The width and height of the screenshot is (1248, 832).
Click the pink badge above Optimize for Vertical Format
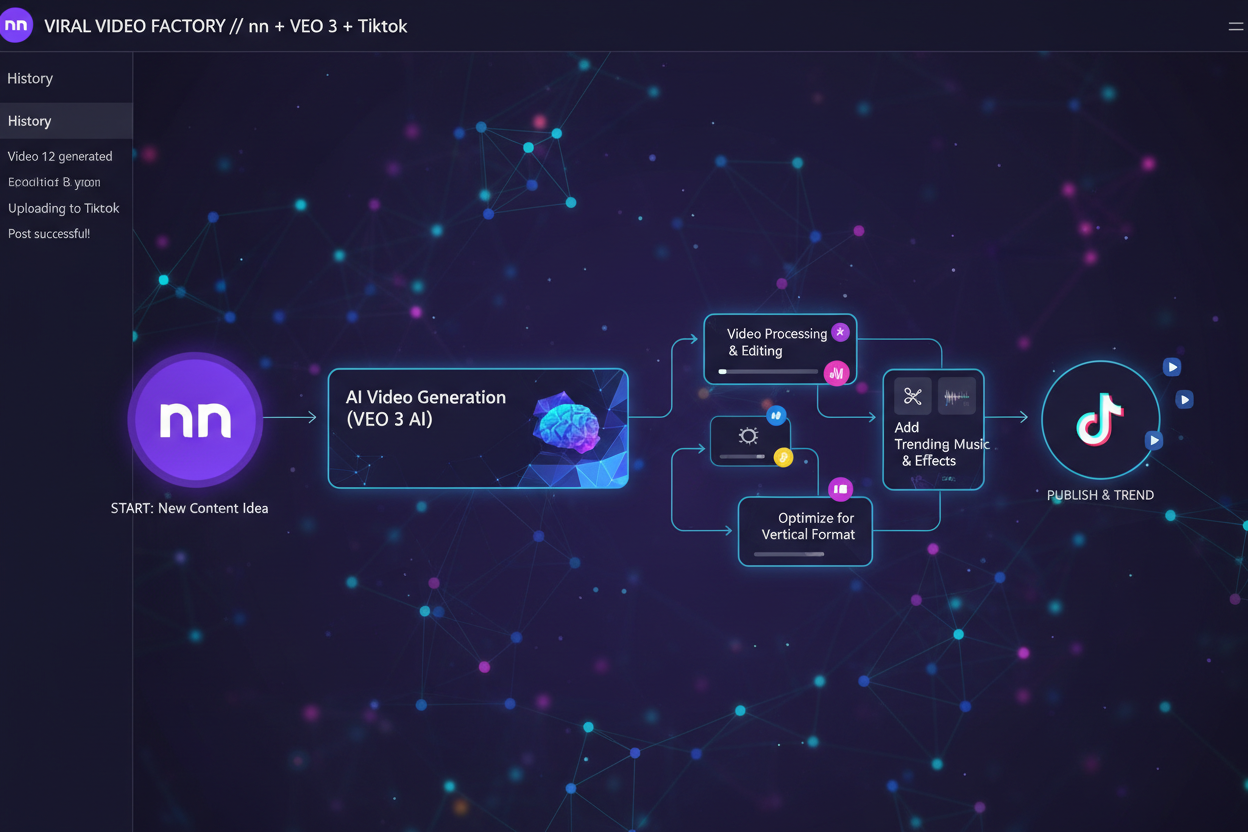(x=840, y=489)
